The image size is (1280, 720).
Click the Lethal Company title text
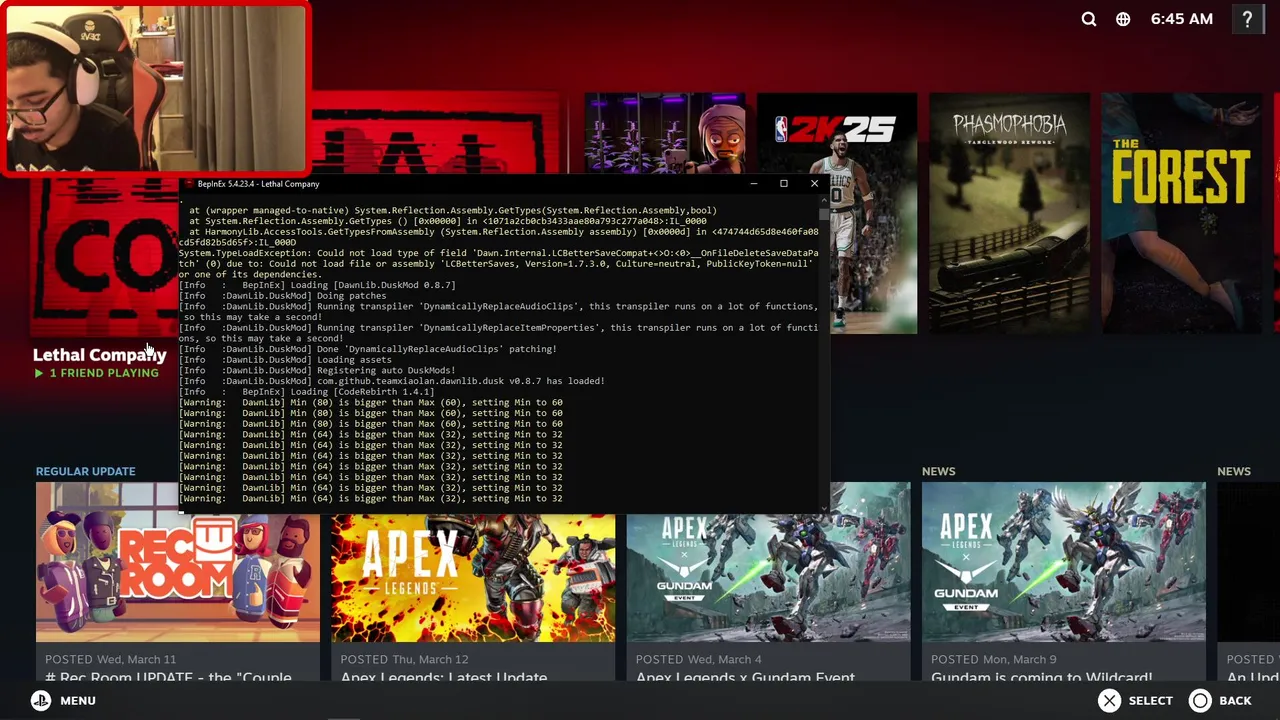[99, 355]
